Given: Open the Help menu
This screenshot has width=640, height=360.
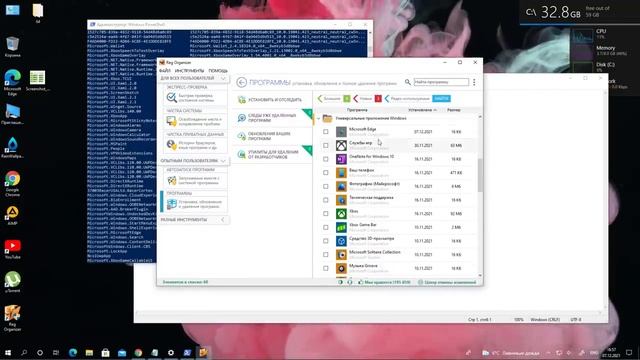Looking at the screenshot, I should pos(218,71).
